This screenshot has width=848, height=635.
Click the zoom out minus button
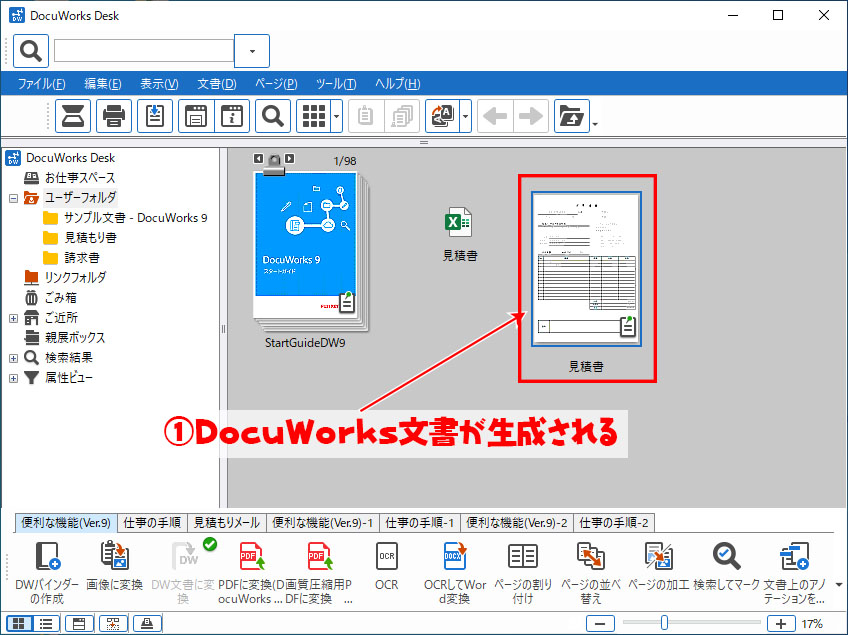click(600, 624)
